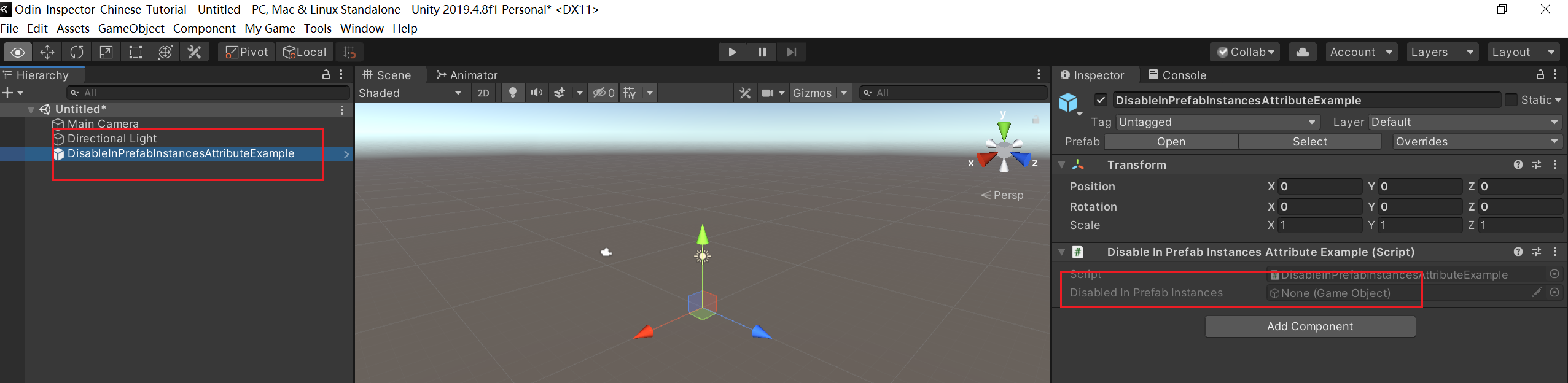Select the combined Transform tool
Image resolution: width=1568 pixels, height=383 pixels.
(x=165, y=52)
